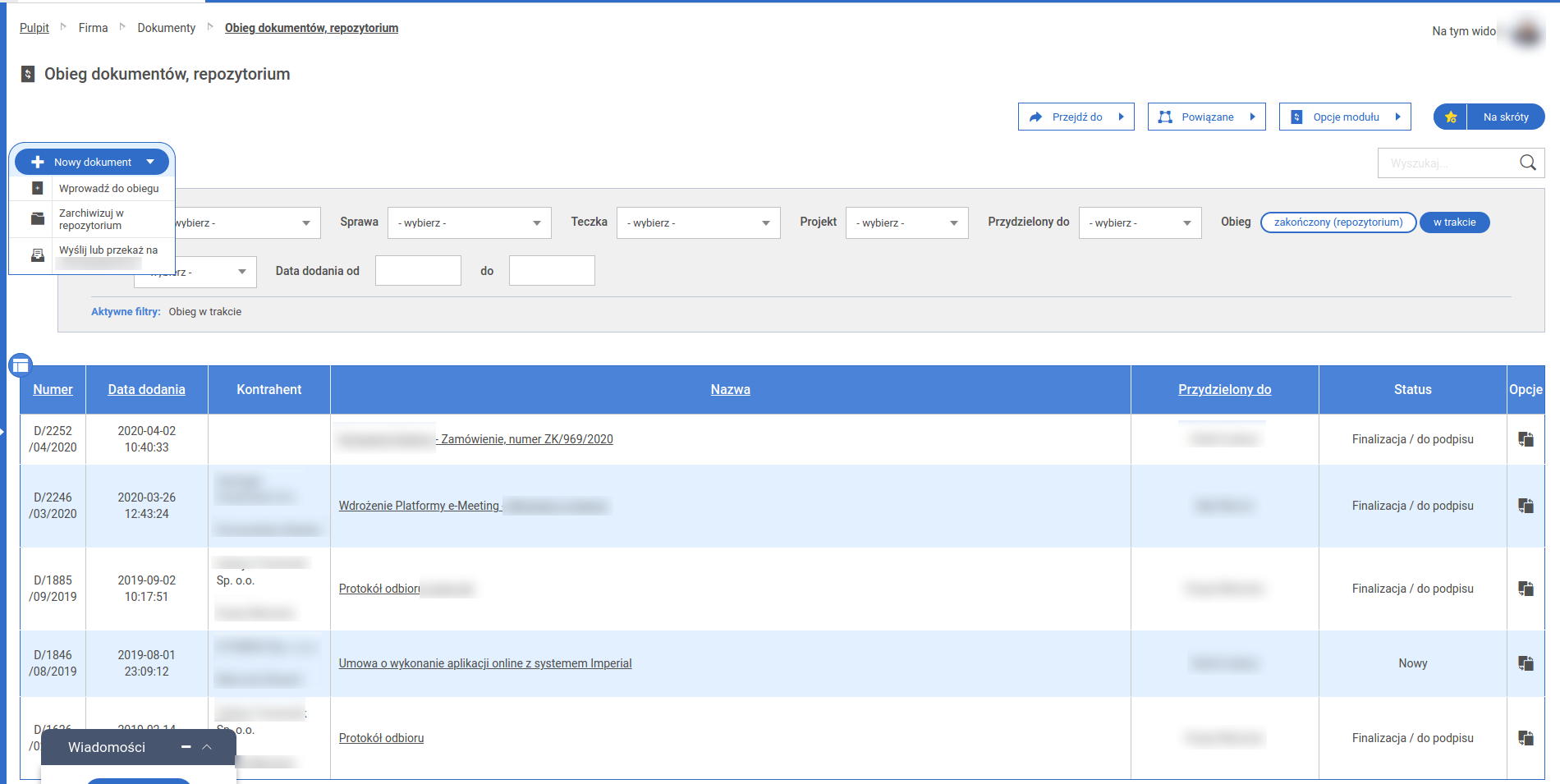
Task: Open the Teczka dropdown
Action: 698,222
